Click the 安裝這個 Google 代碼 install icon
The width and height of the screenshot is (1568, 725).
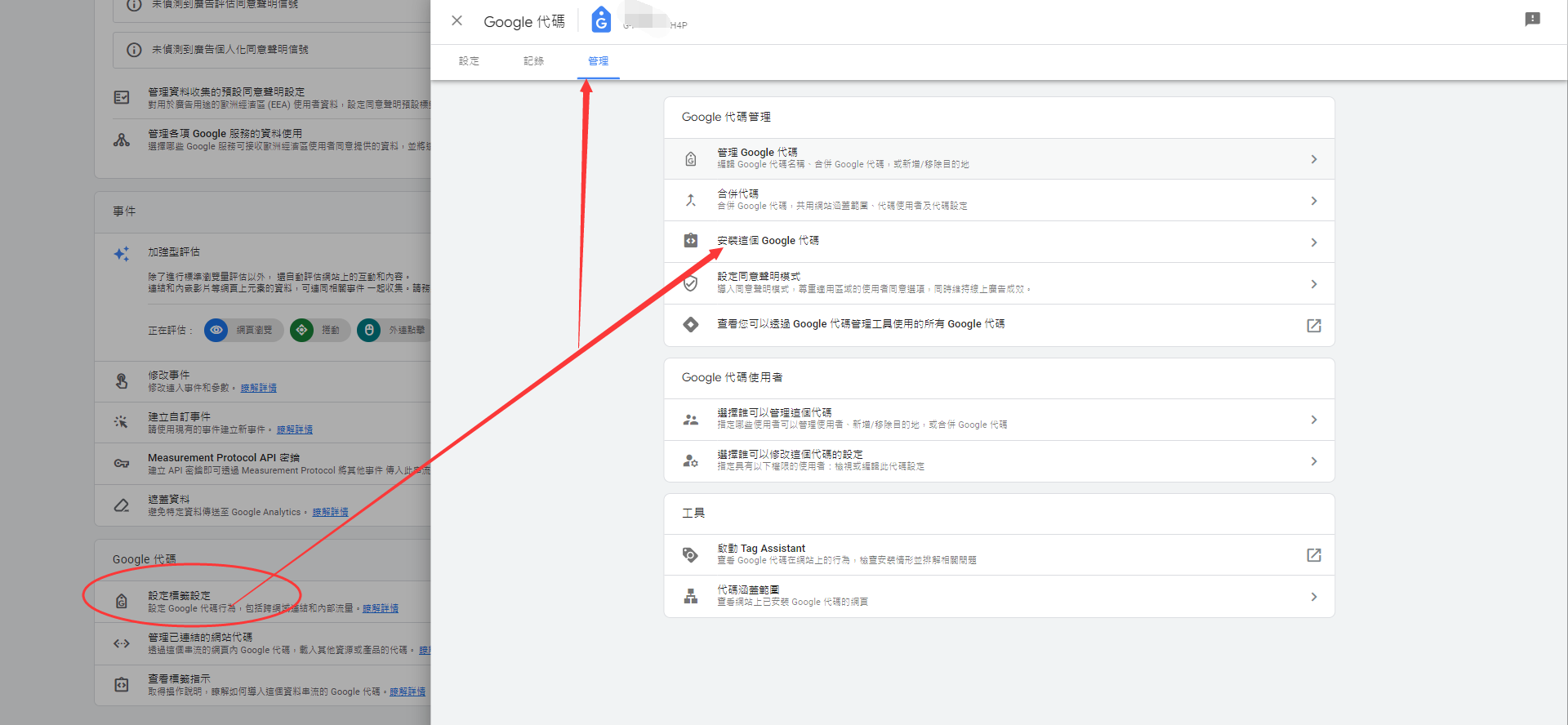[x=691, y=241]
